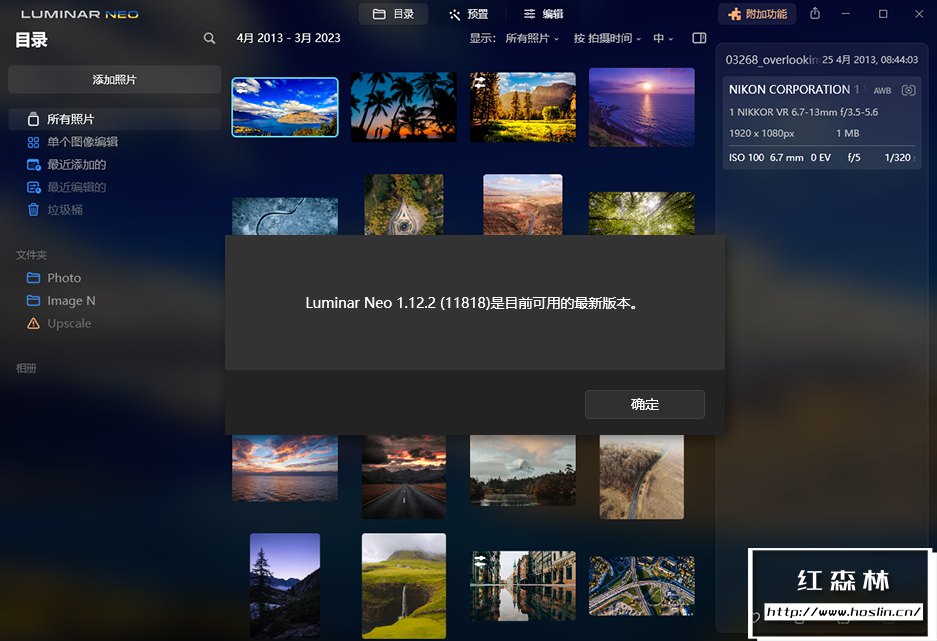Screen dimensions: 937x641
Task: Click the NIKON CORPORATION camera label
Action: pyautogui.click(x=789, y=90)
